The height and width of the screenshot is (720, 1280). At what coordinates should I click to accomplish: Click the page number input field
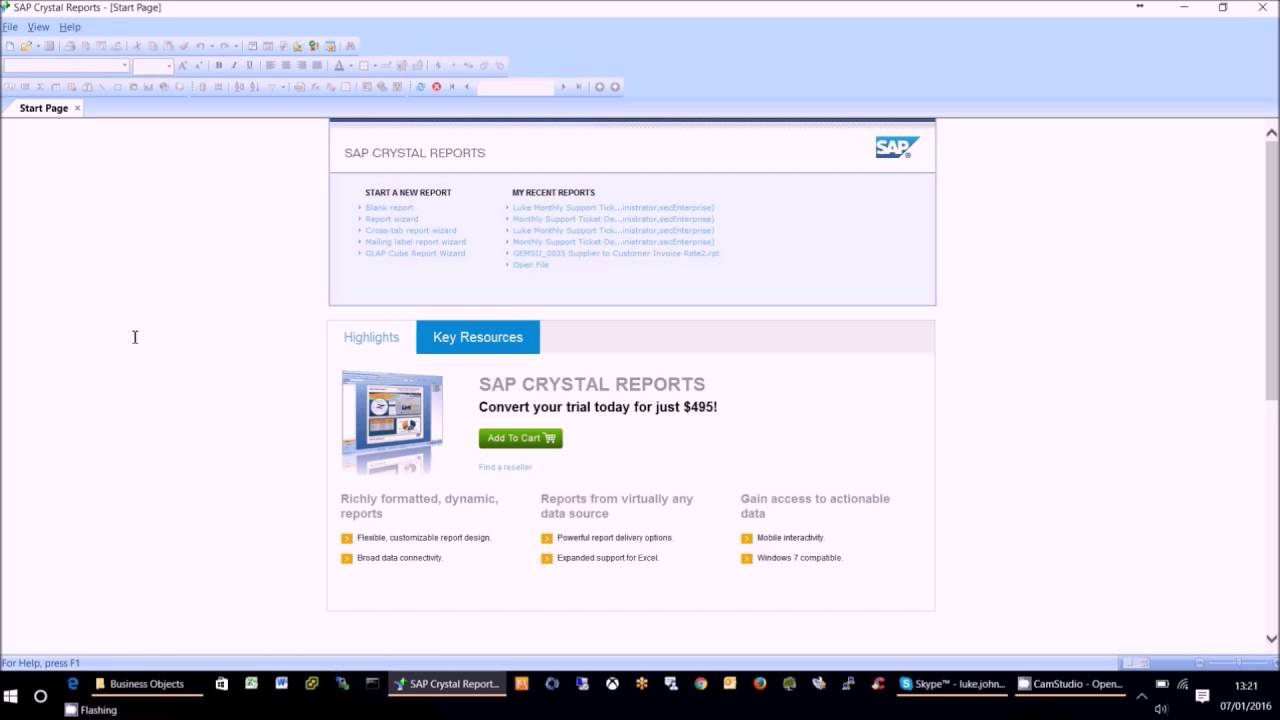click(x=515, y=87)
